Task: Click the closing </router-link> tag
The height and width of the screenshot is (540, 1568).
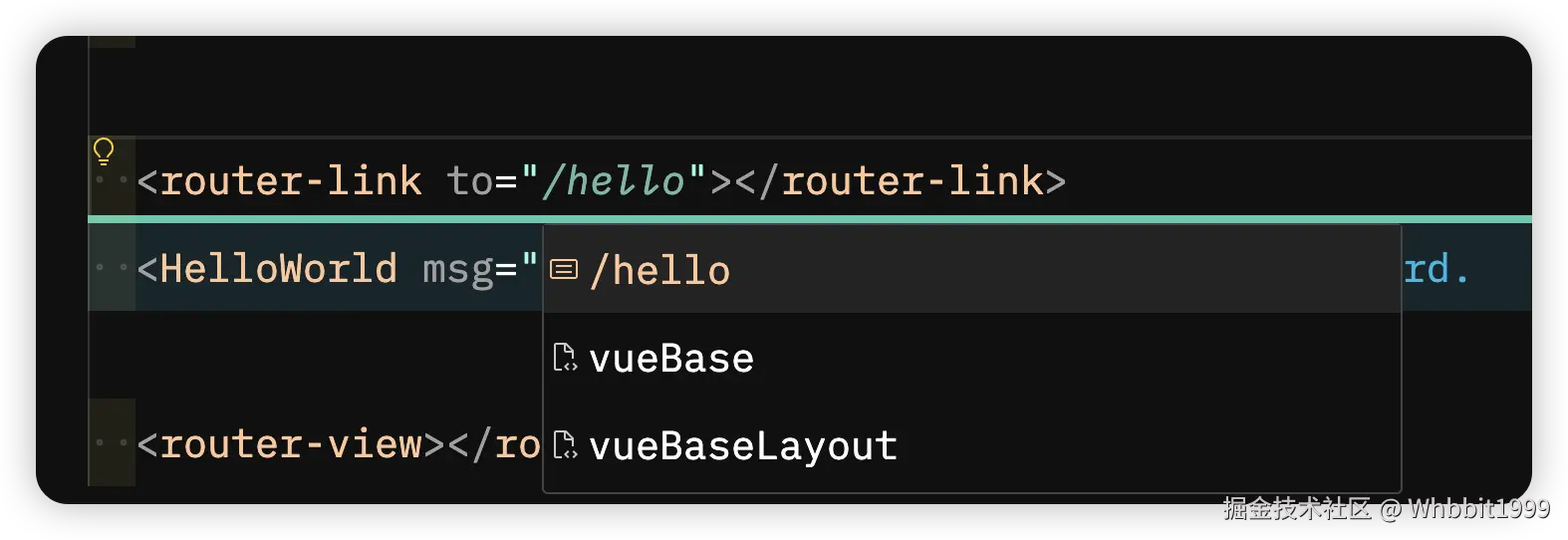Action: click(x=901, y=181)
